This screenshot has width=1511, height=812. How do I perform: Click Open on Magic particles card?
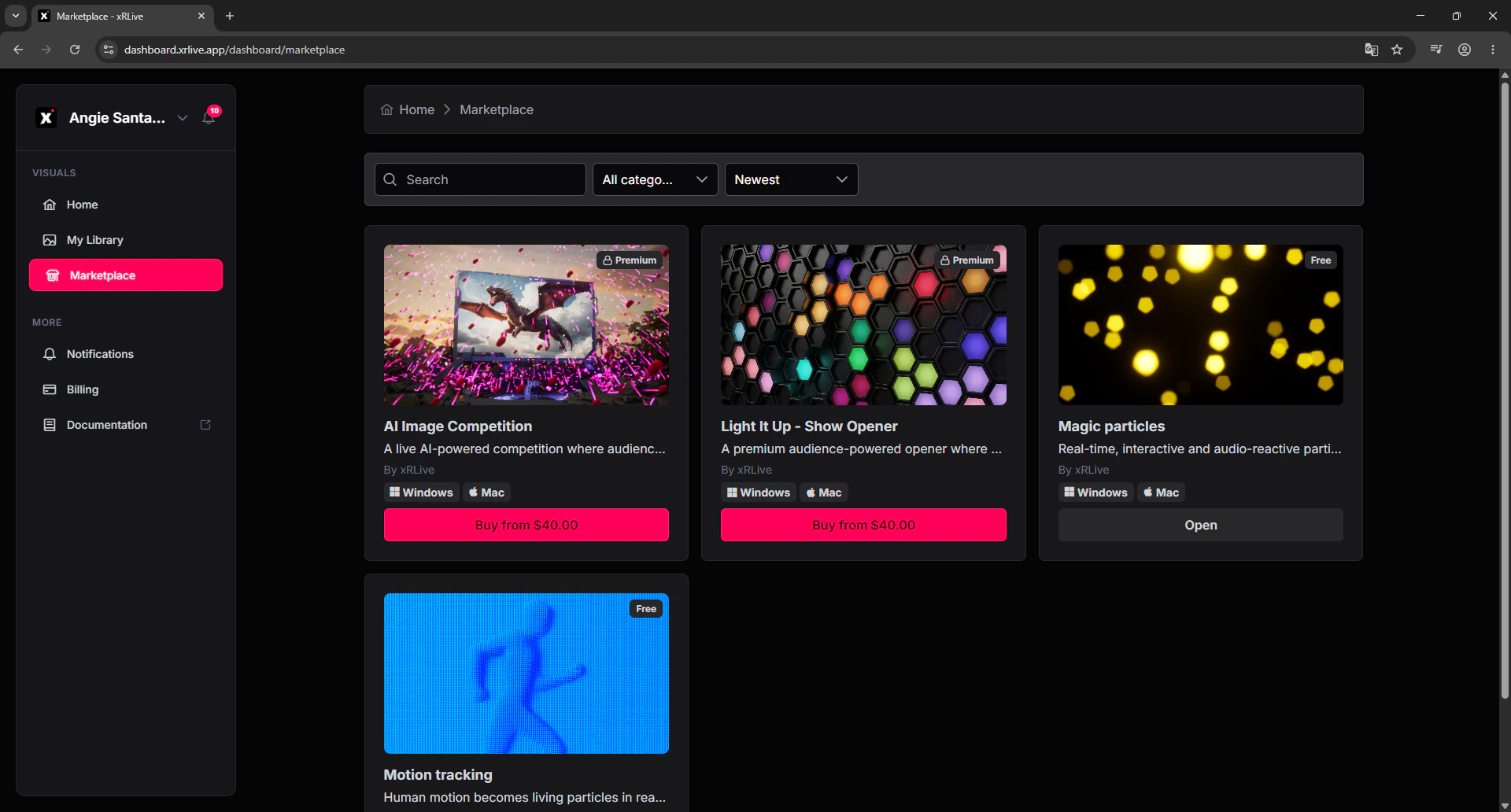[1201, 525]
